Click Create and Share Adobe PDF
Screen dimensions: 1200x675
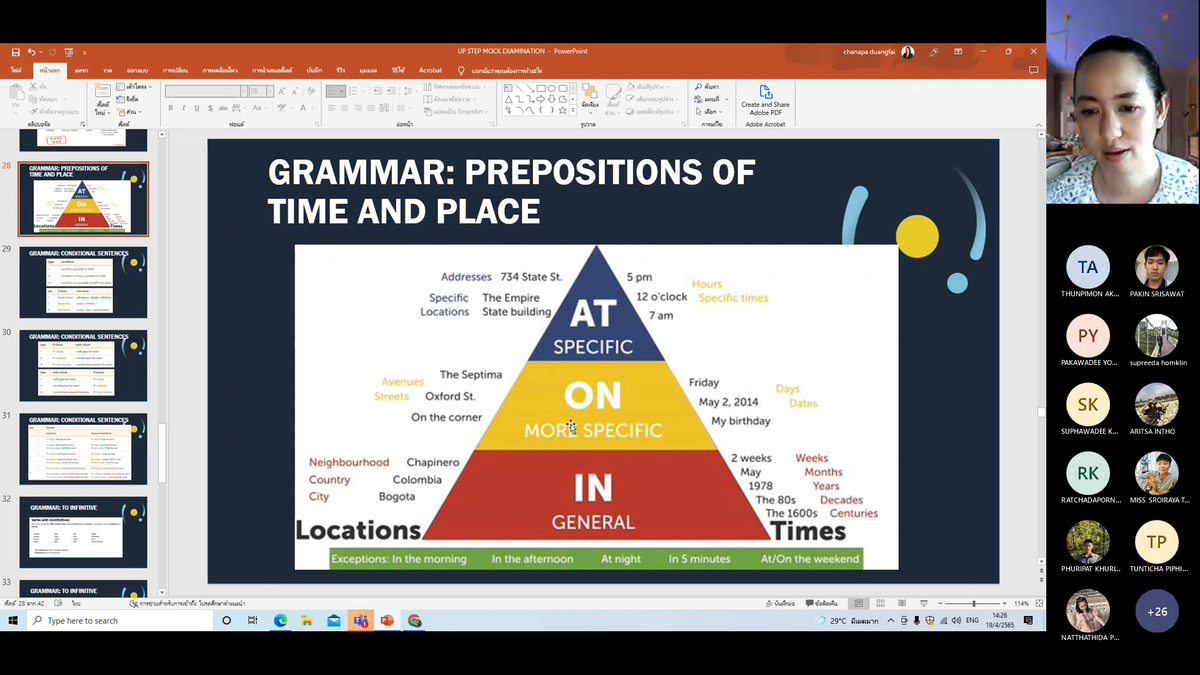click(x=765, y=102)
